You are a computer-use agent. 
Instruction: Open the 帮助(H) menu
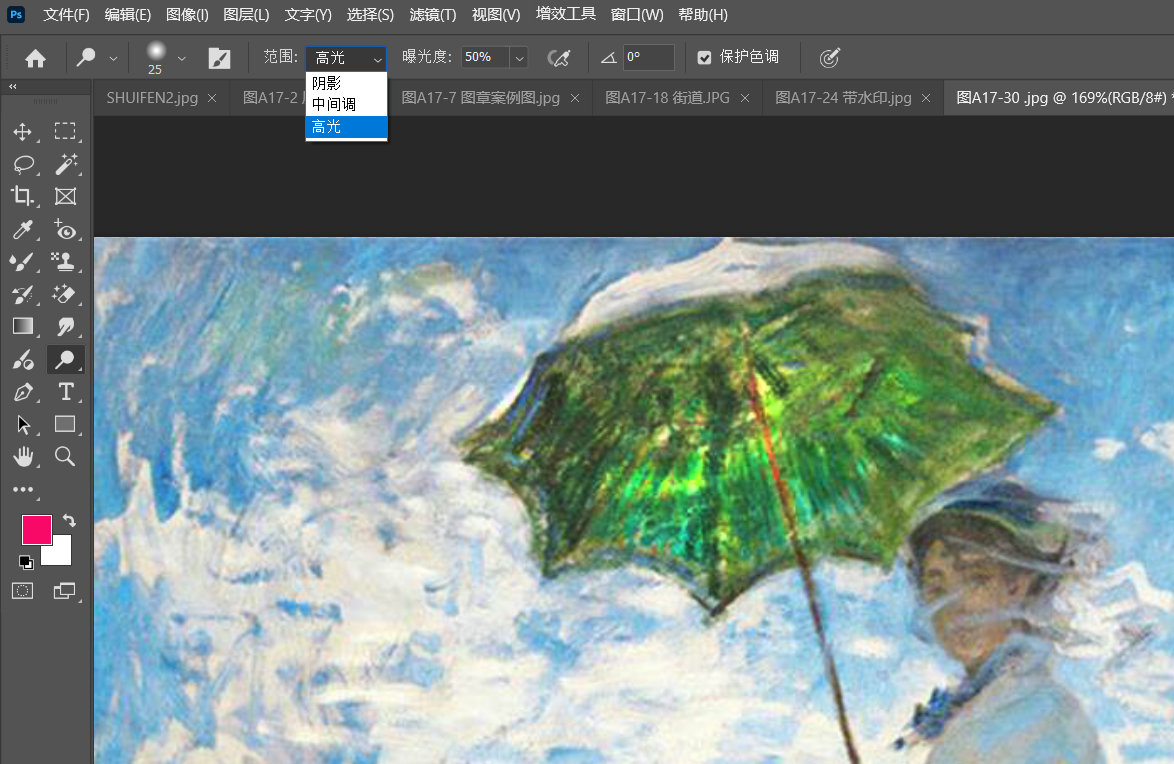(x=702, y=15)
